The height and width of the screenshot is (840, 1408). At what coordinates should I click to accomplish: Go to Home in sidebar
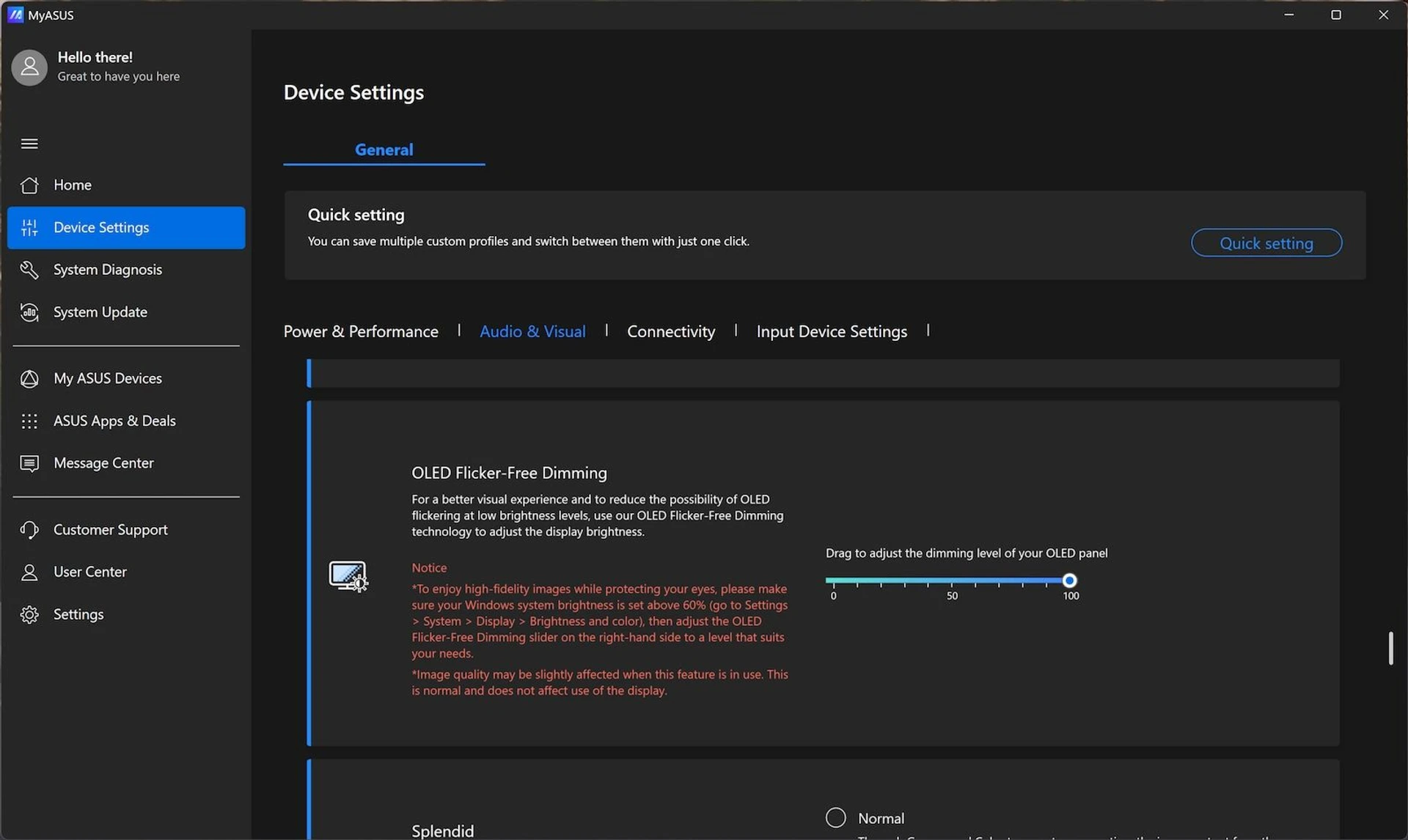tap(126, 185)
